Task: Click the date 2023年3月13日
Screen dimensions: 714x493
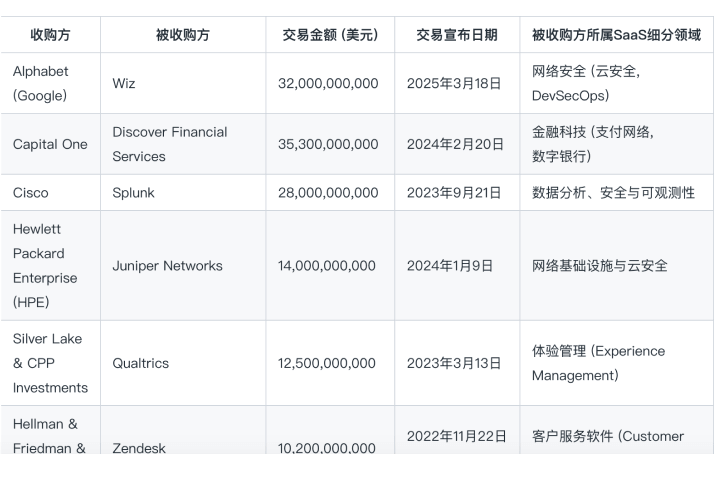Action: tap(454, 363)
